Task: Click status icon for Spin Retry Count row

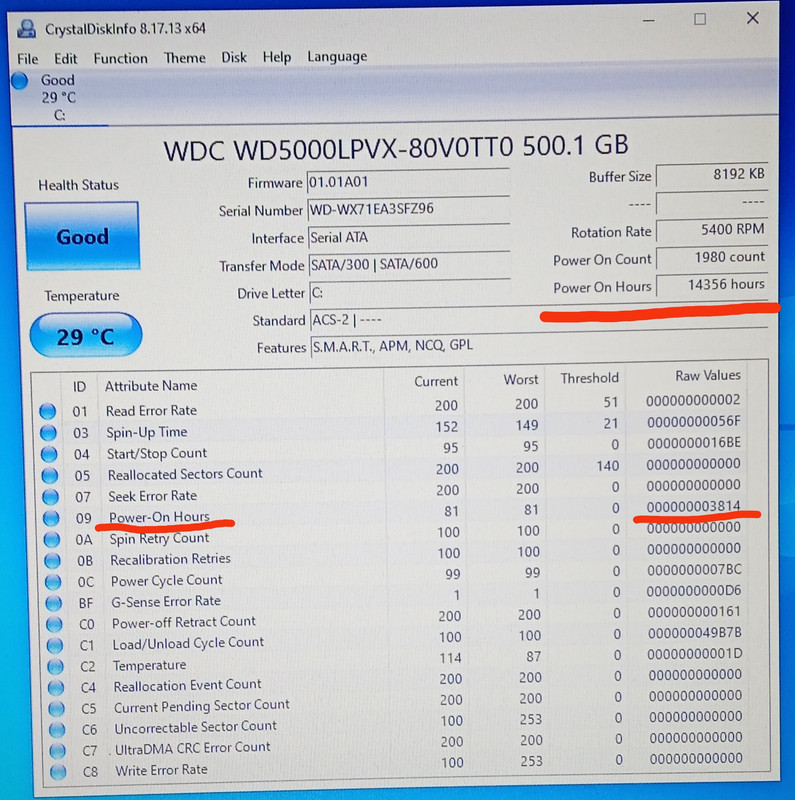Action: (52, 539)
